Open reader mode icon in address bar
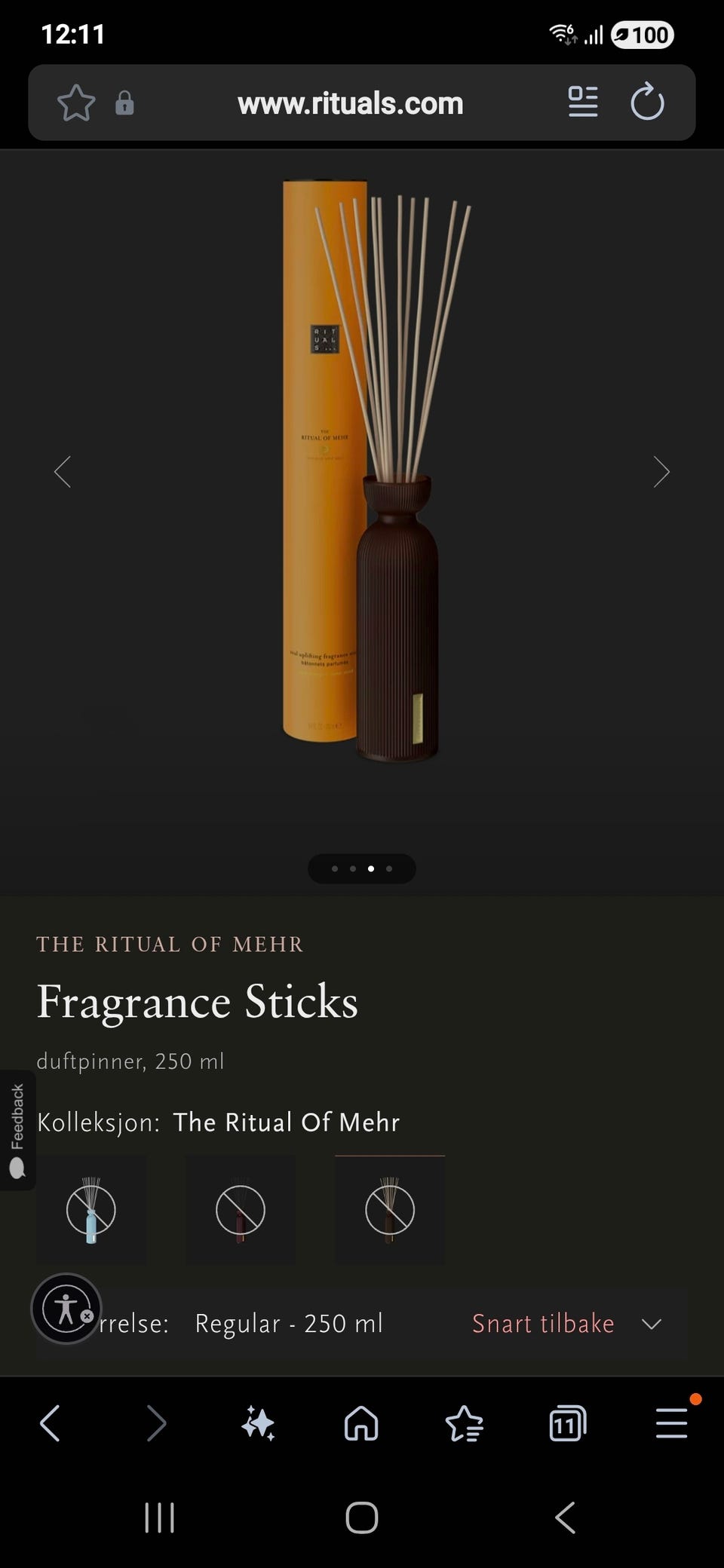This screenshot has height=1568, width=724. click(582, 102)
